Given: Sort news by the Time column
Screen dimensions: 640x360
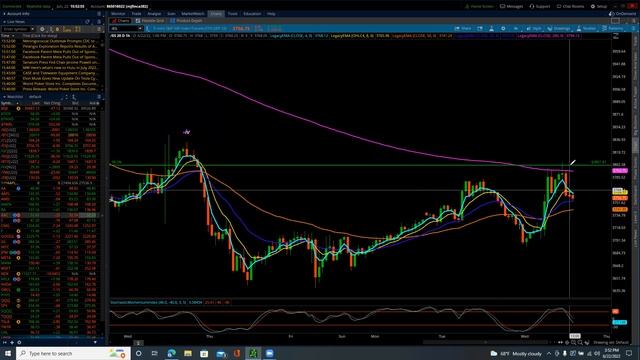Looking at the screenshot, I should click(8, 36).
